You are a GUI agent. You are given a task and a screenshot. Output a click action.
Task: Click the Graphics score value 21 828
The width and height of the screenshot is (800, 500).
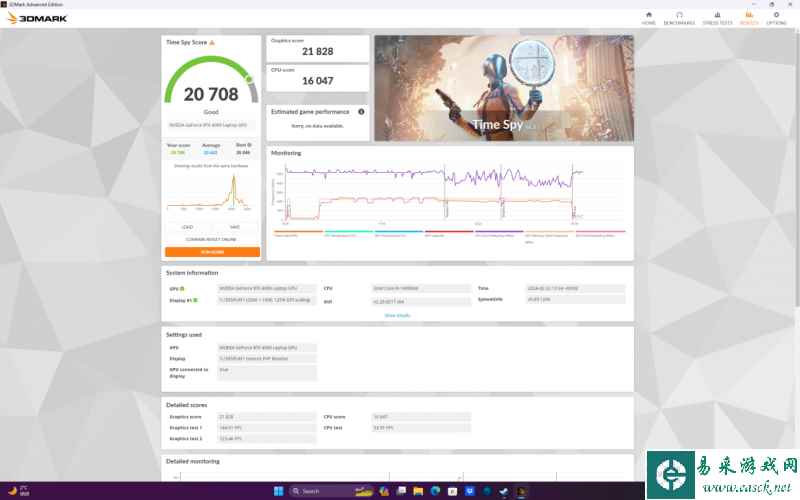coord(317,52)
